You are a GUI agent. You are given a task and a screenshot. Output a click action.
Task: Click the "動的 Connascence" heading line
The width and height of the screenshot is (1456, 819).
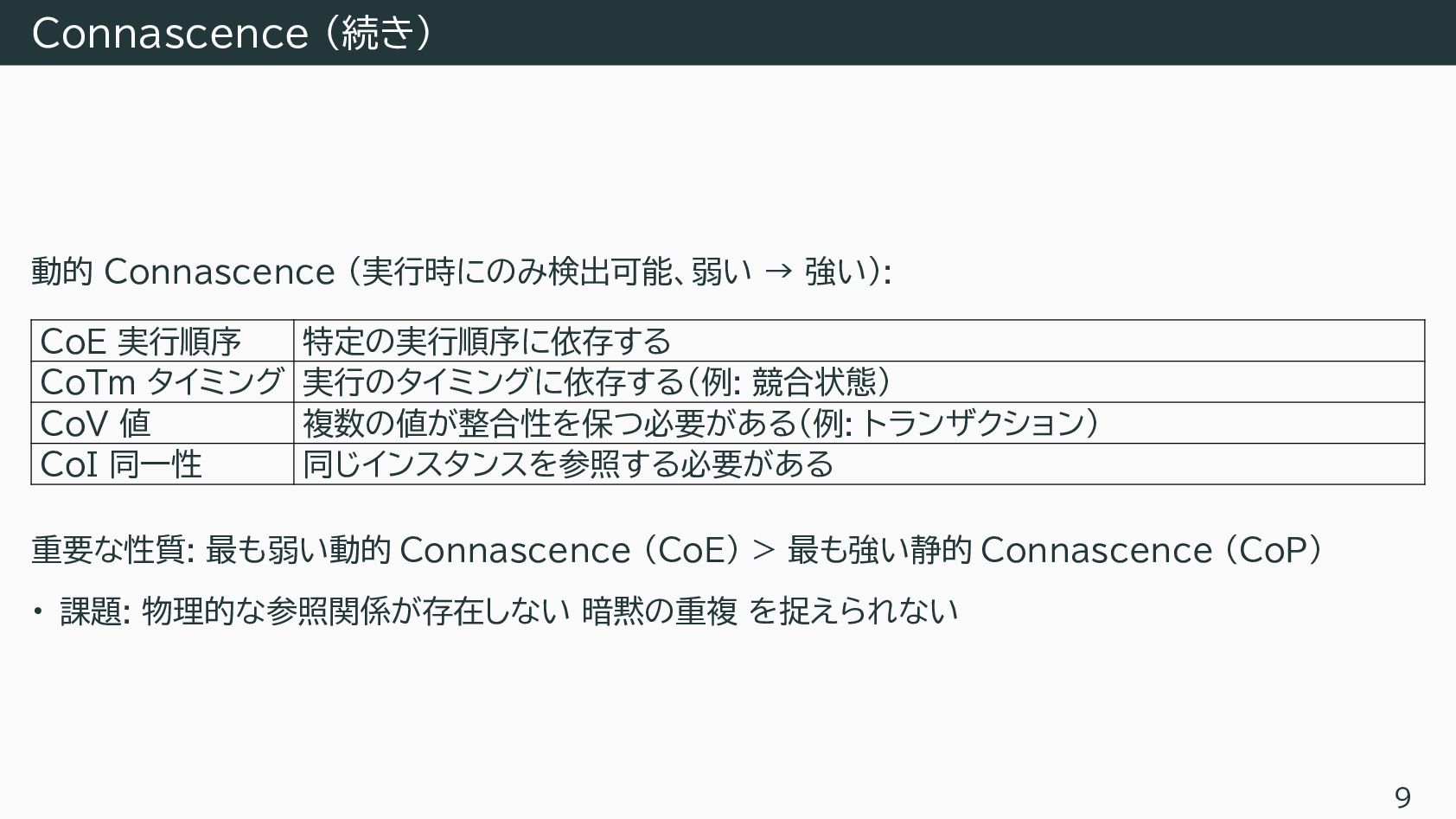(461, 272)
